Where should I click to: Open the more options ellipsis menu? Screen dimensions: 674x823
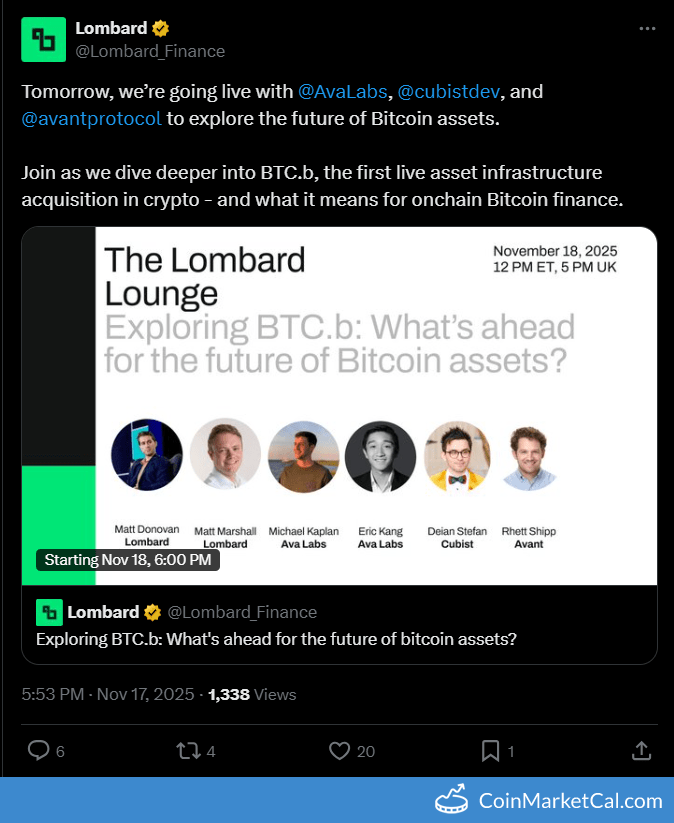(x=647, y=29)
